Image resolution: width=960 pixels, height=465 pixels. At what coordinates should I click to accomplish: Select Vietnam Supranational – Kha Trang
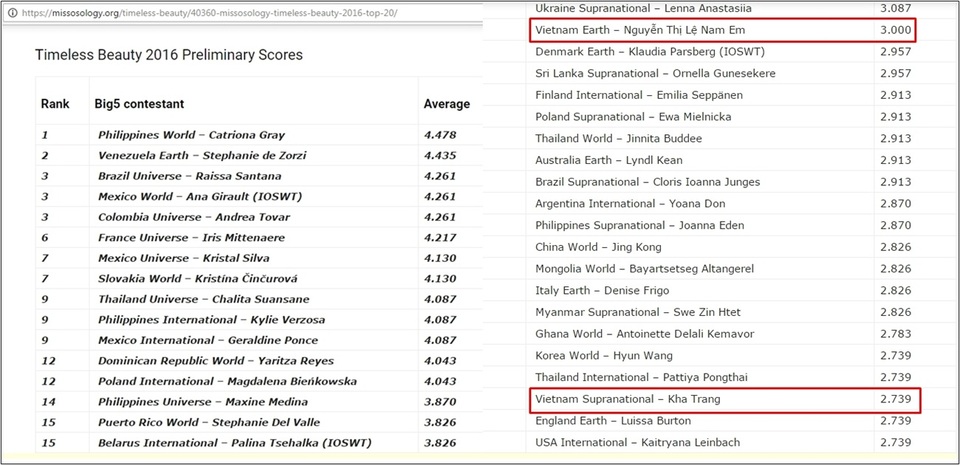point(628,399)
